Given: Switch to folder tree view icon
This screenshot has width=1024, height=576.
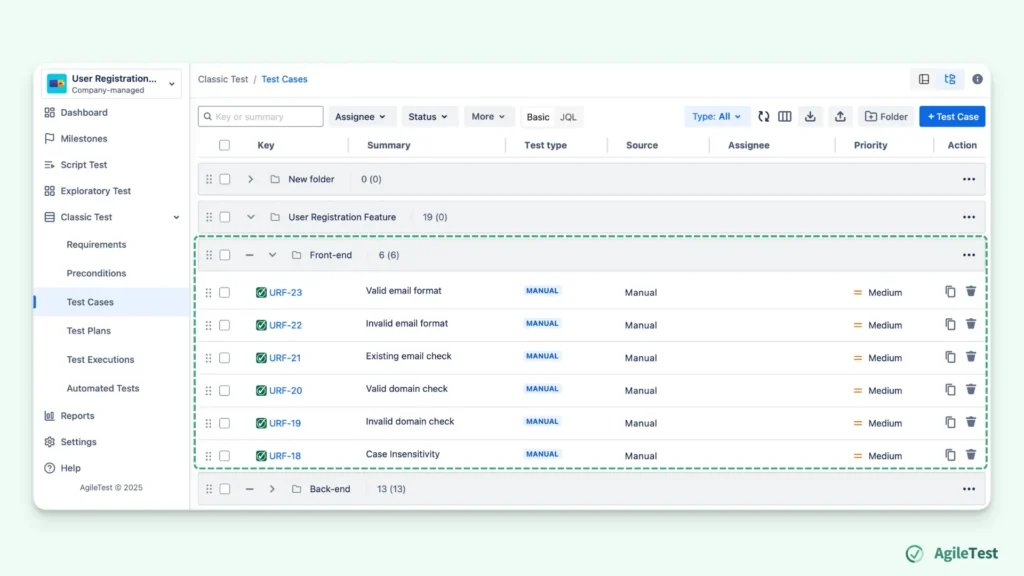Looking at the screenshot, I should [950, 79].
